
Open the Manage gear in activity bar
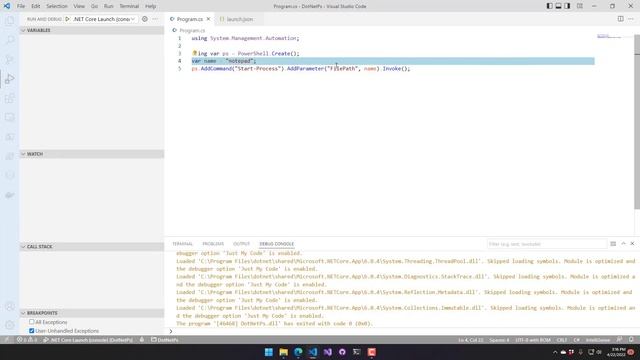pyautogui.click(x=10, y=325)
